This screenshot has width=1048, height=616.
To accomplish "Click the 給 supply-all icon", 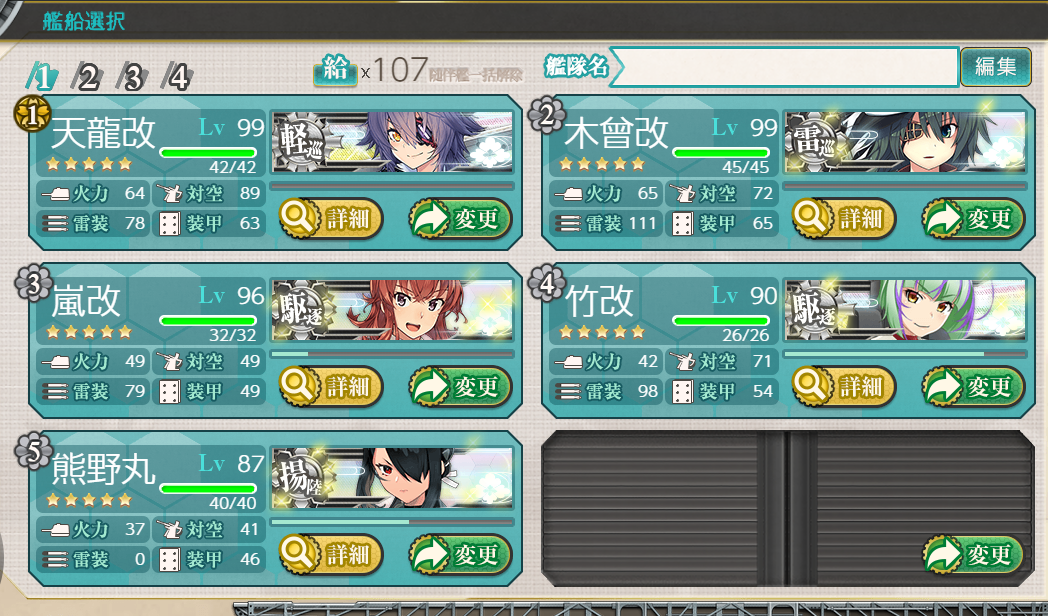I will (x=336, y=69).
